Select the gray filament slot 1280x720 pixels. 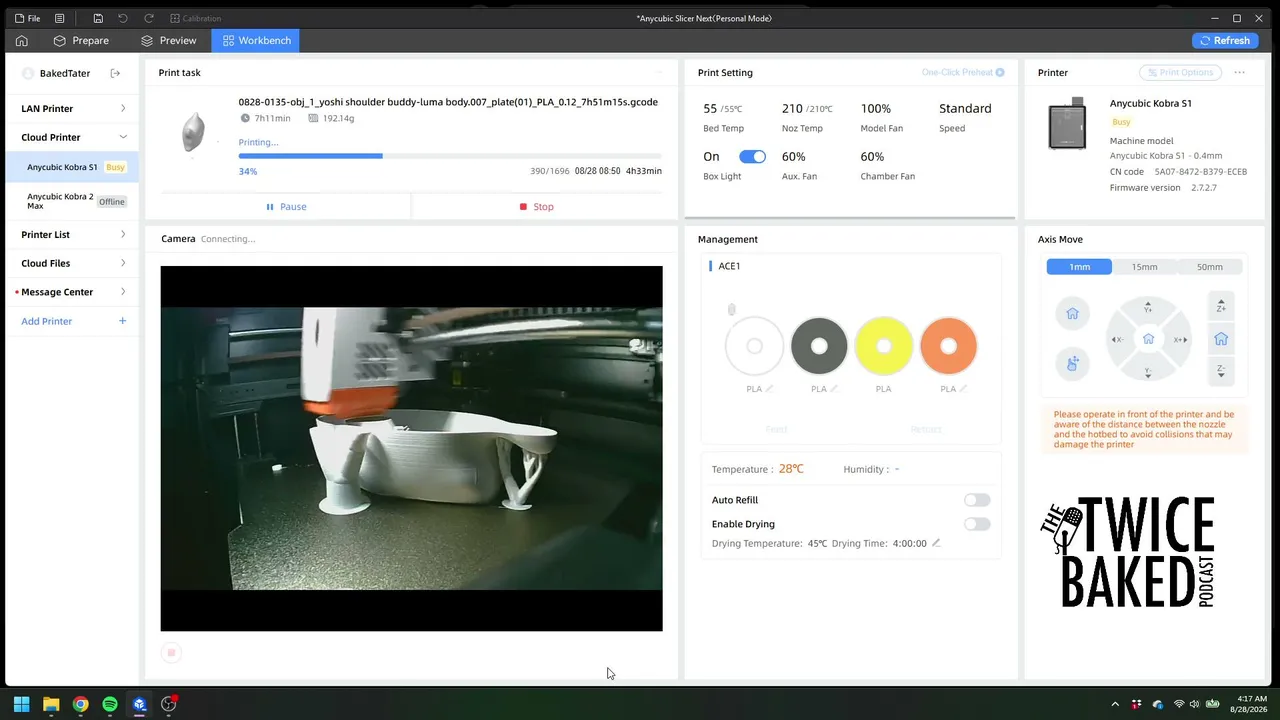click(x=819, y=346)
